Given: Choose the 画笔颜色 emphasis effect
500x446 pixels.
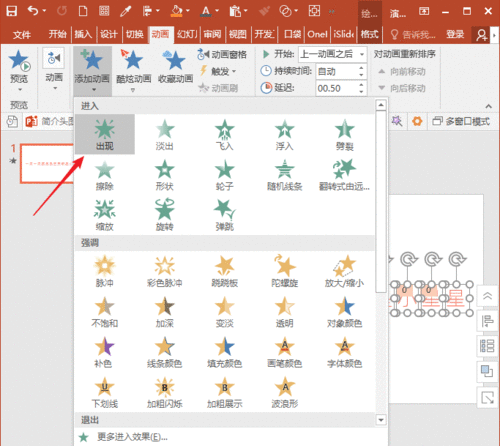Looking at the screenshot, I should point(285,352).
